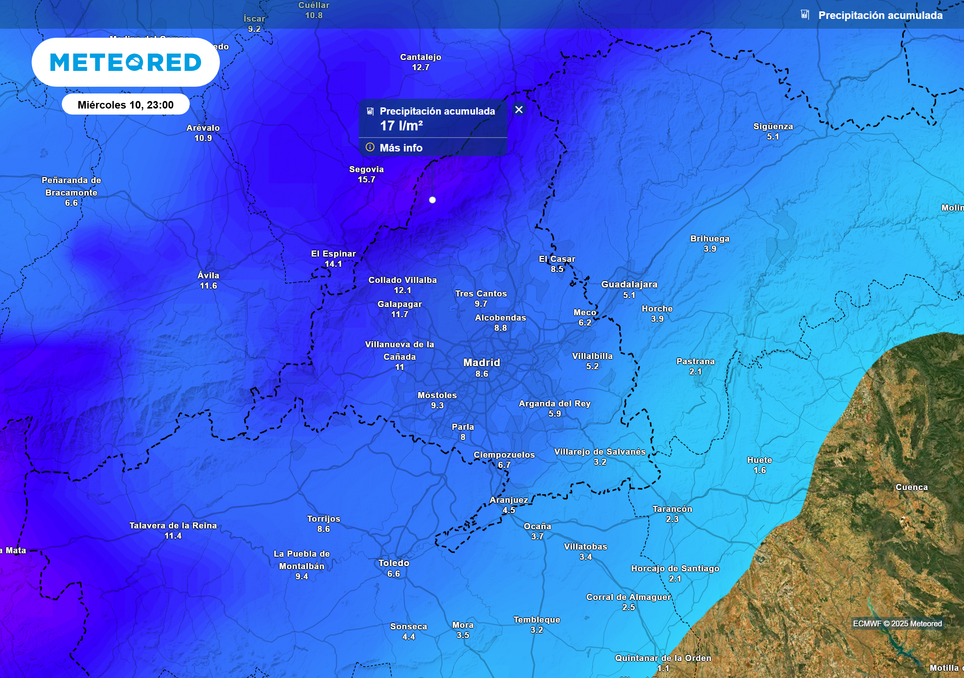This screenshot has height=678, width=964.
Task: Select the Aranjuez label on the map
Action: click(508, 500)
